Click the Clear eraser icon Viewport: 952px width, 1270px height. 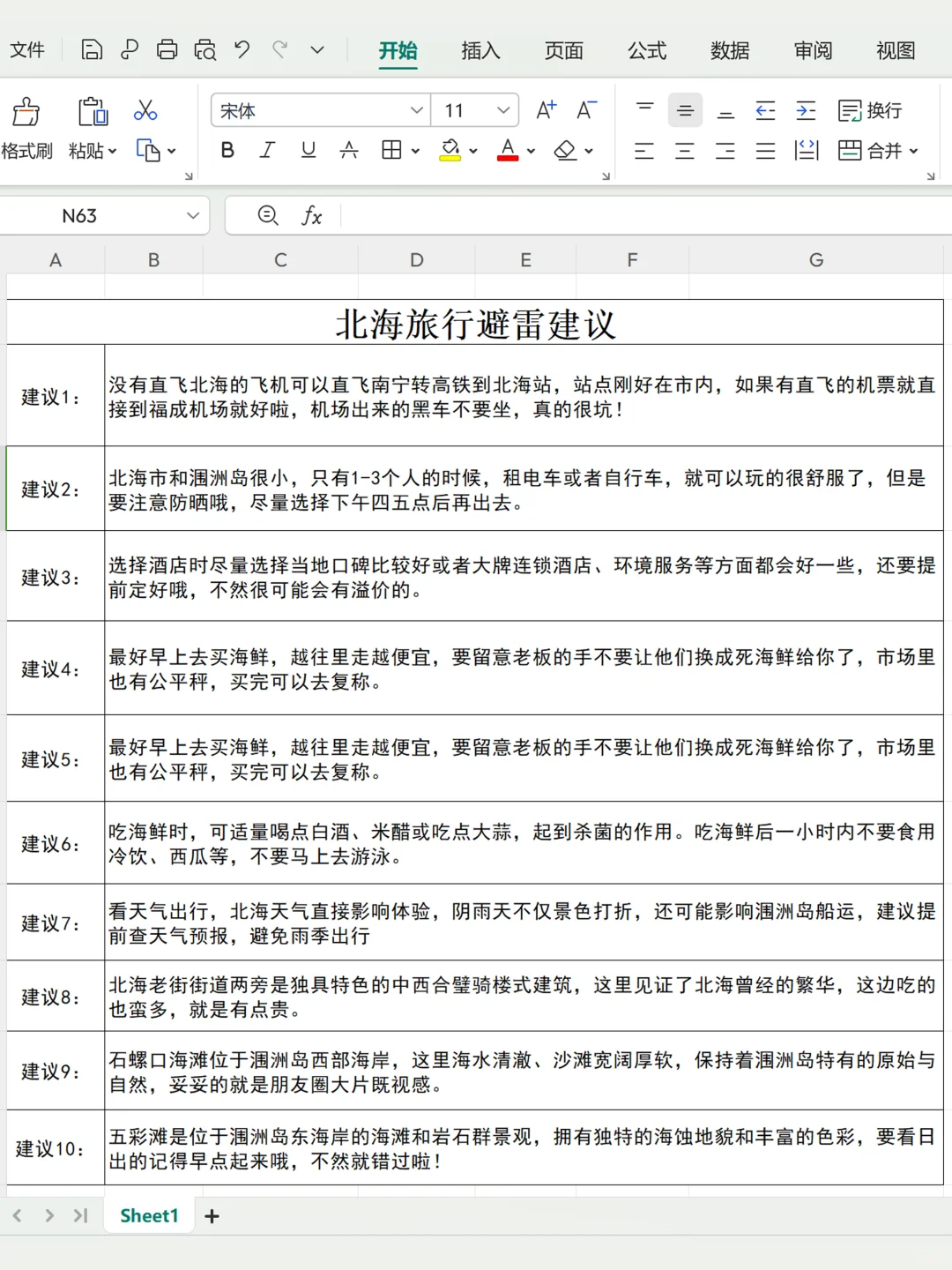[x=566, y=151]
